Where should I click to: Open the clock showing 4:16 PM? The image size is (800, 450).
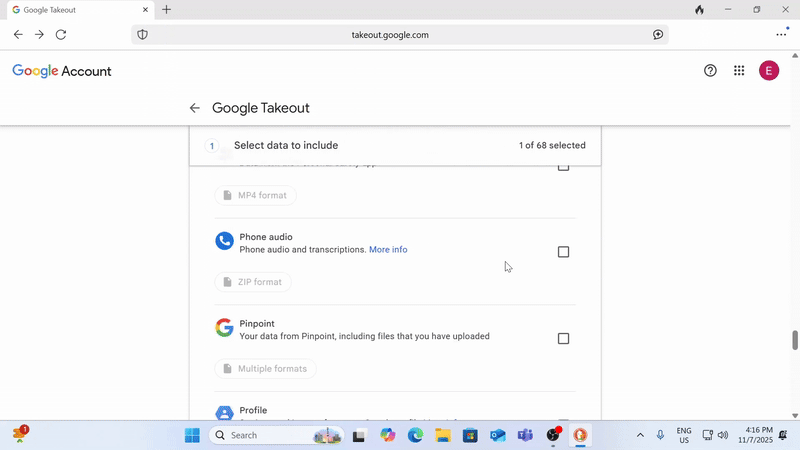point(755,435)
